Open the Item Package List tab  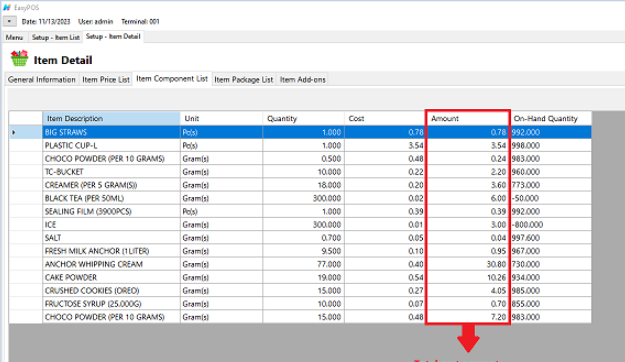coord(244,80)
